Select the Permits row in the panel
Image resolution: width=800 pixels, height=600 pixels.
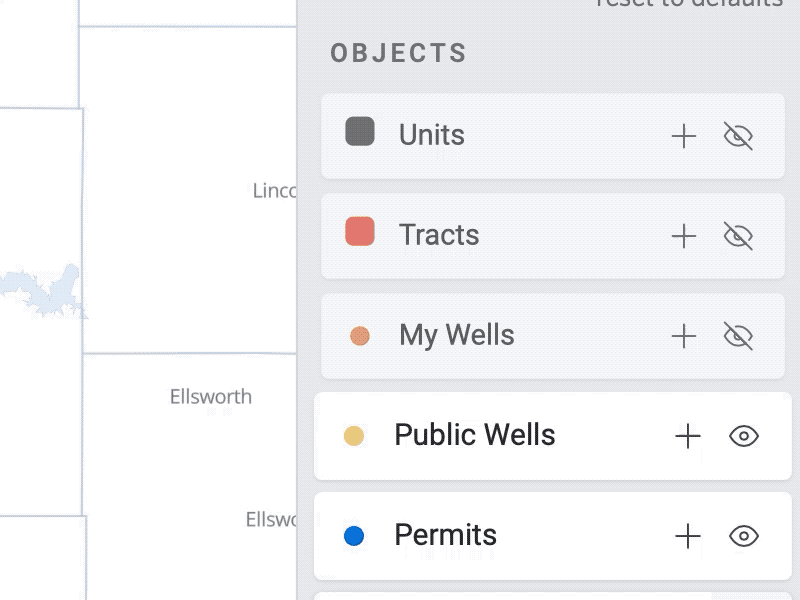[x=520, y=536]
